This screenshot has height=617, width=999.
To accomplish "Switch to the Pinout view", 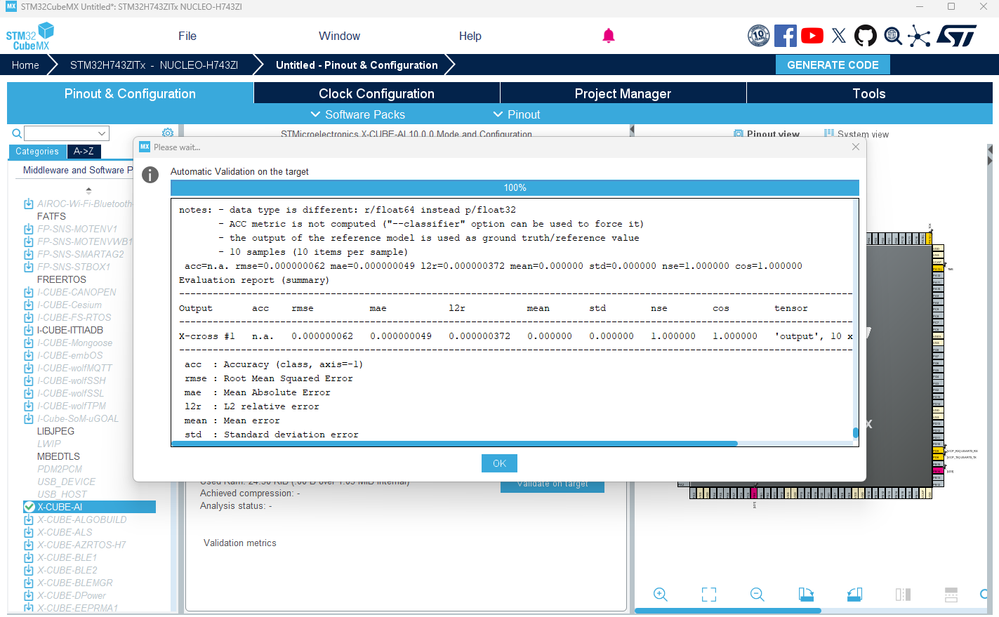I will coord(766,134).
